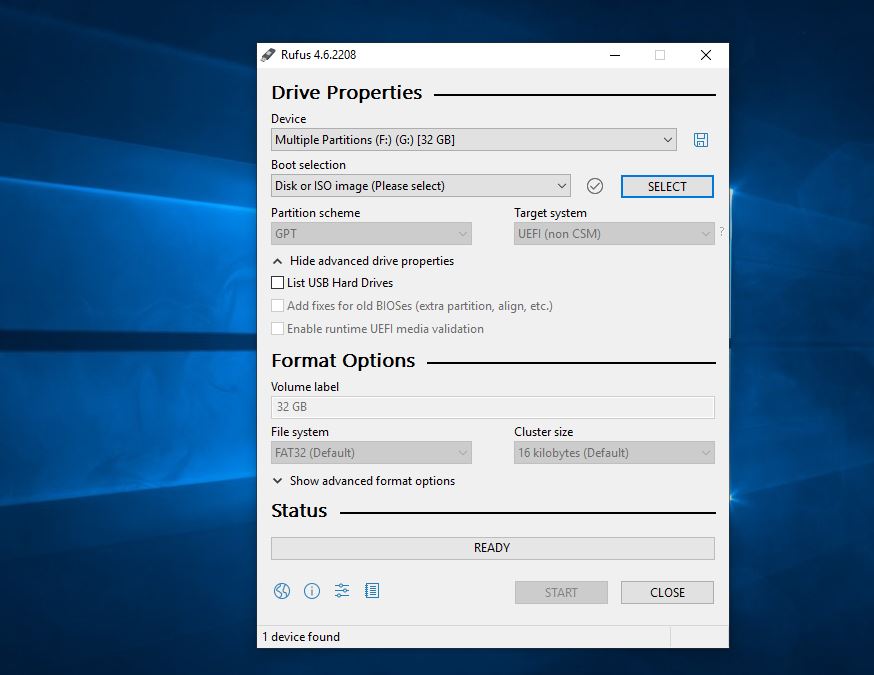This screenshot has height=675, width=874.
Task: Open the Partition scheme GPT dropdown
Action: [x=371, y=234]
